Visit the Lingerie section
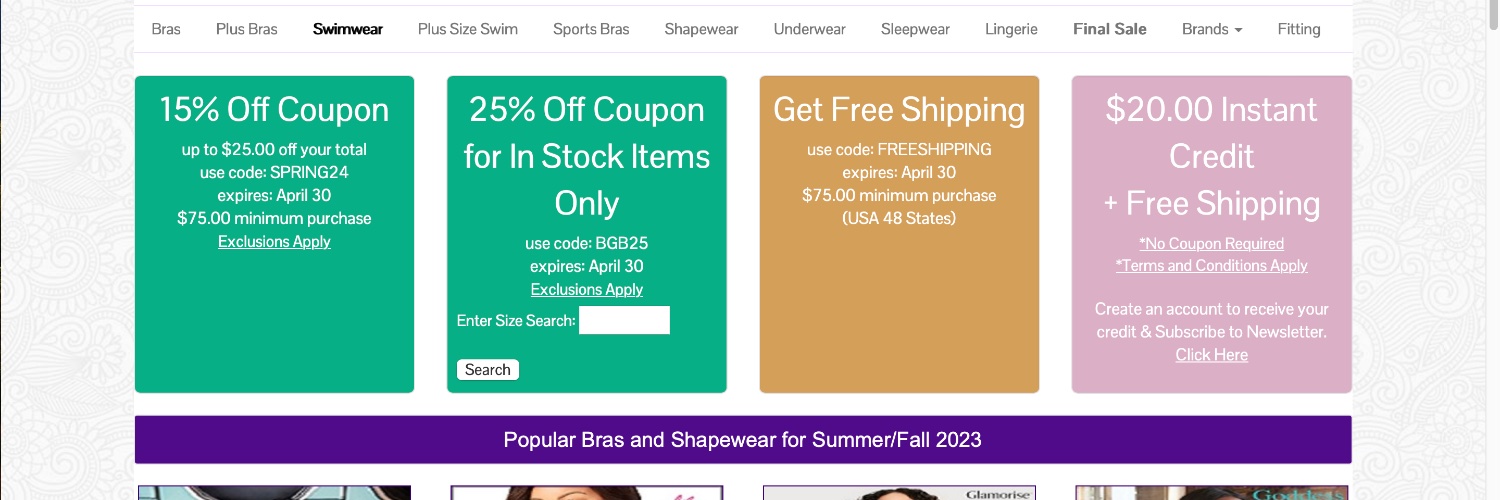Image resolution: width=1500 pixels, height=500 pixels. (1011, 29)
